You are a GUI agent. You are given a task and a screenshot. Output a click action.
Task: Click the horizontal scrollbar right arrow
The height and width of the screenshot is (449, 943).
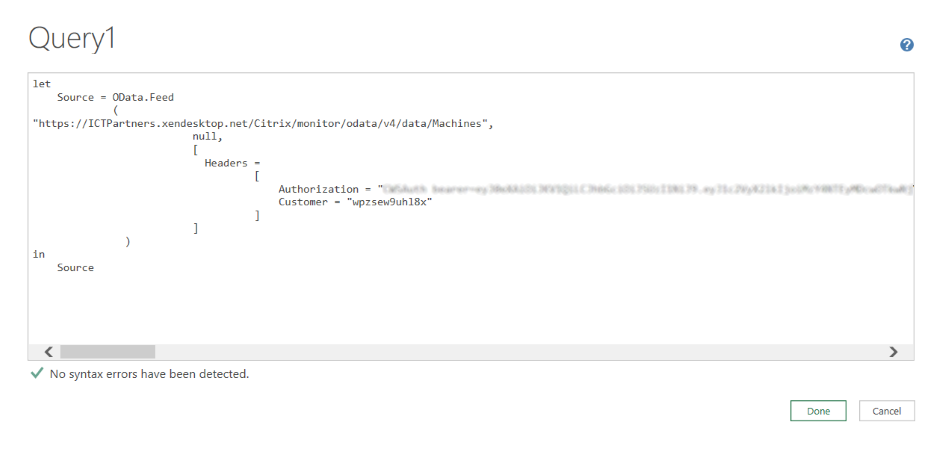tap(893, 352)
